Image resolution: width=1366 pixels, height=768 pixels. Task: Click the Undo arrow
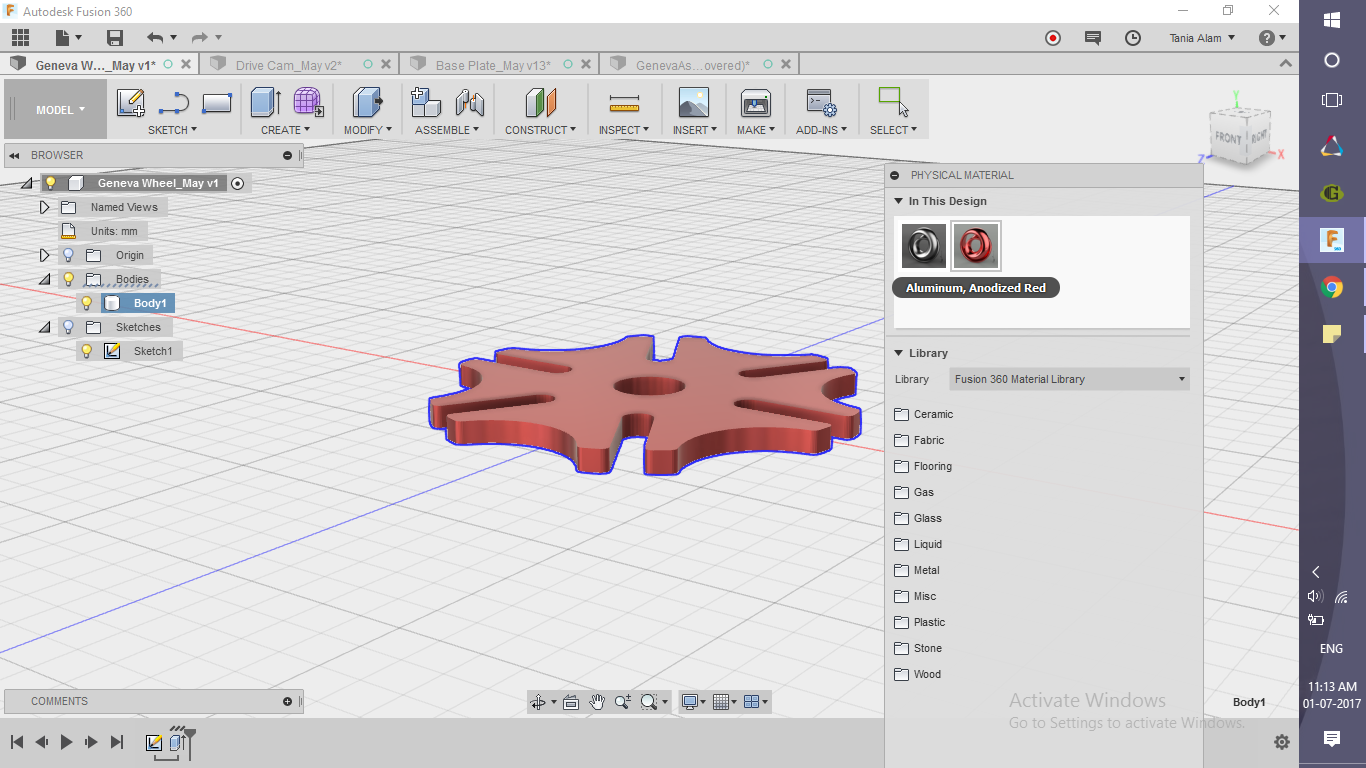(x=154, y=38)
